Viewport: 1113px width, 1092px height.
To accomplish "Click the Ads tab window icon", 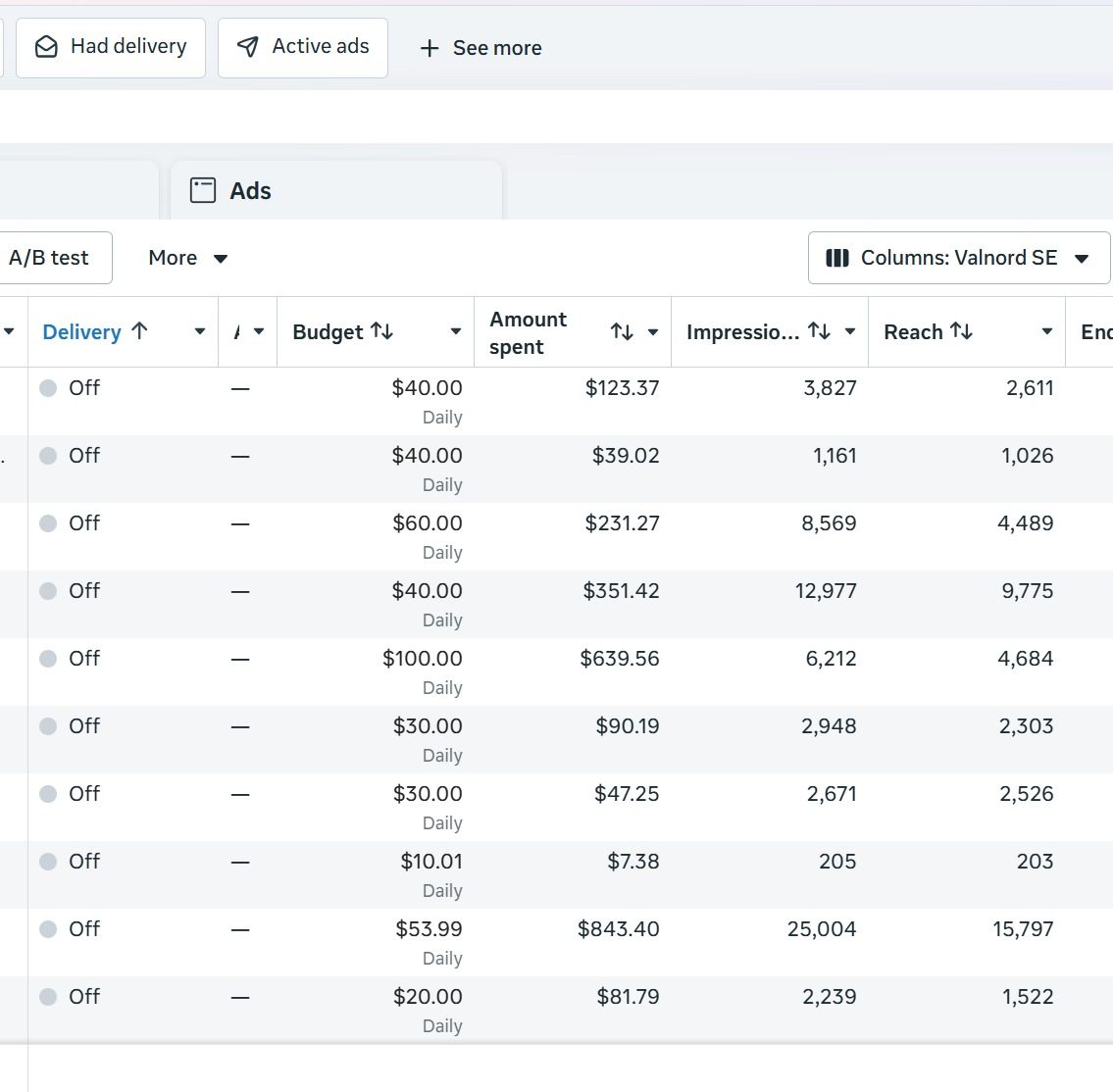I will [x=202, y=190].
